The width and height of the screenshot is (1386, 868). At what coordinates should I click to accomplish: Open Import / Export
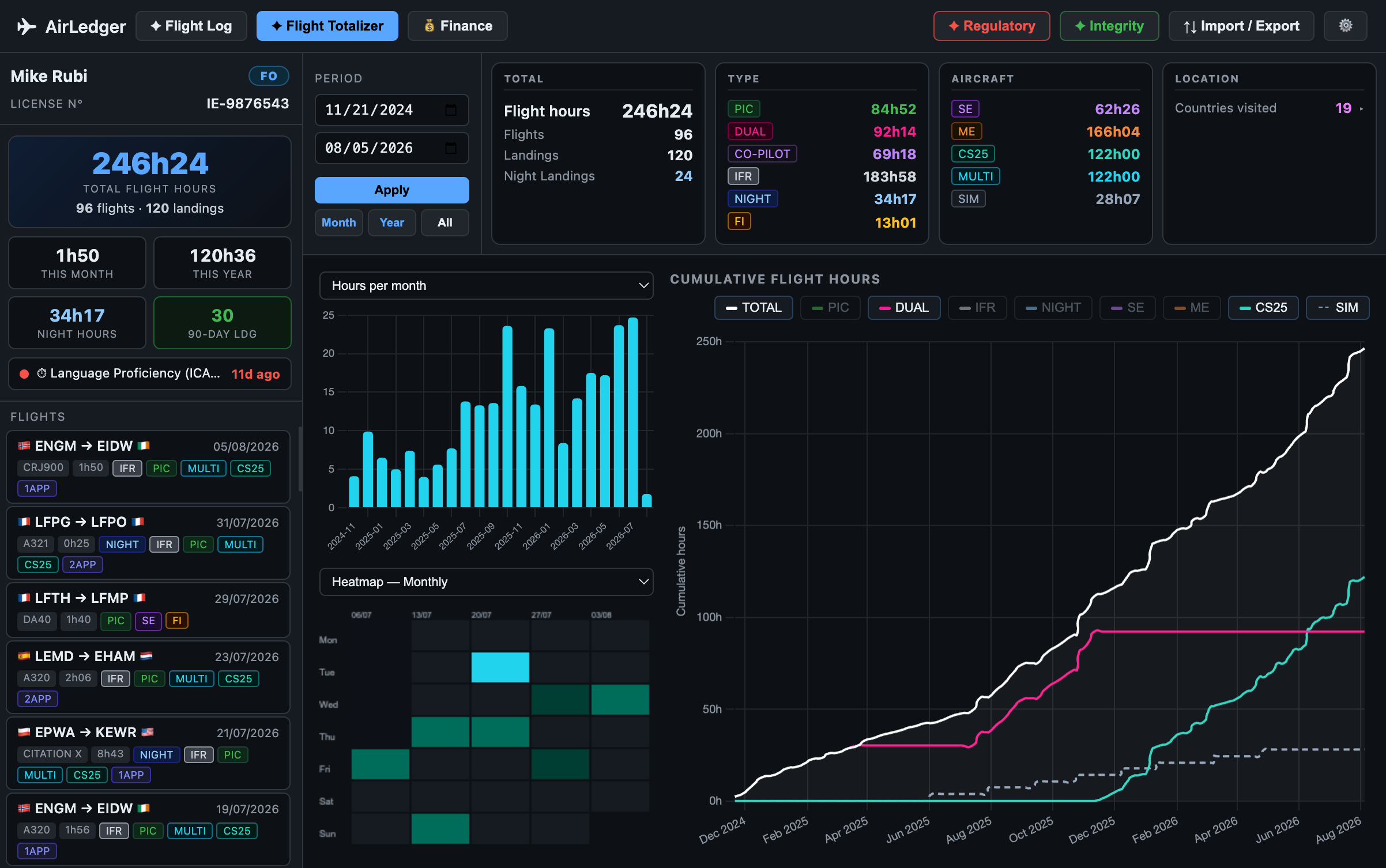click(x=1241, y=26)
